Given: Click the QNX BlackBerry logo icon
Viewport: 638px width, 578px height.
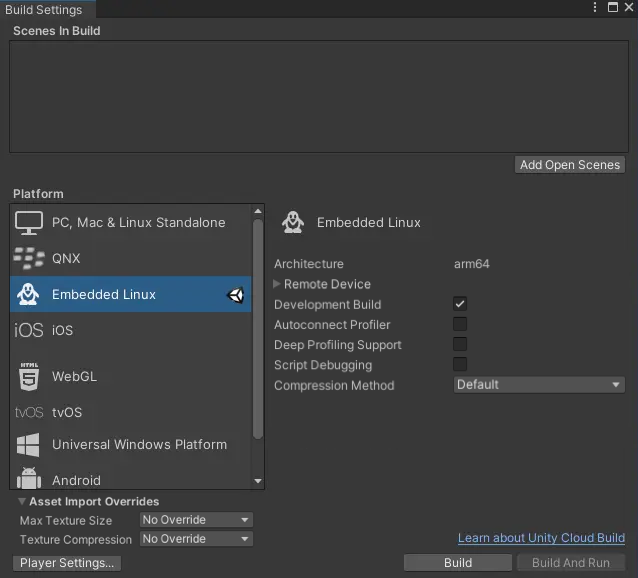Looking at the screenshot, I should [x=28, y=258].
